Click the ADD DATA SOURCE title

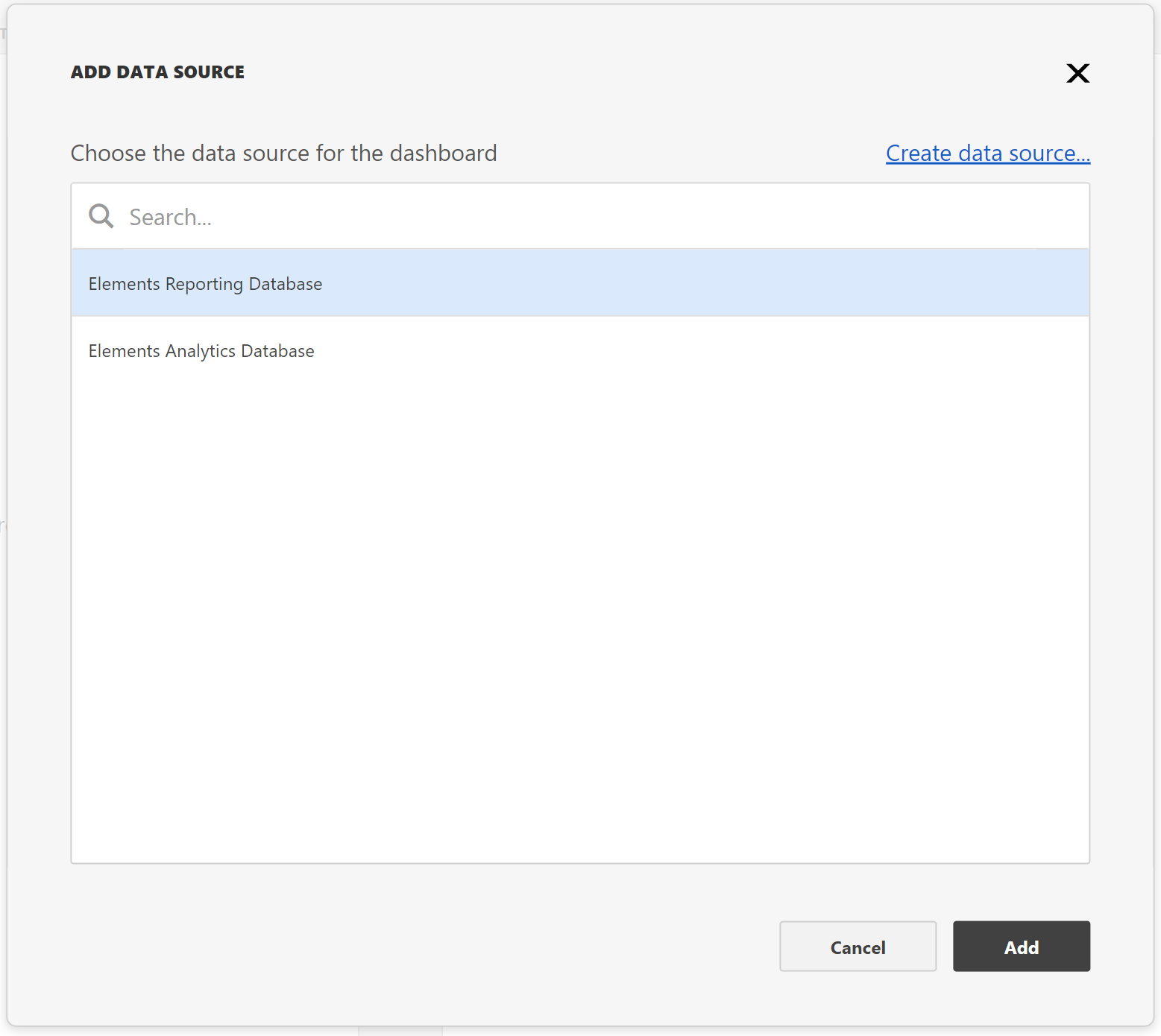pos(157,72)
